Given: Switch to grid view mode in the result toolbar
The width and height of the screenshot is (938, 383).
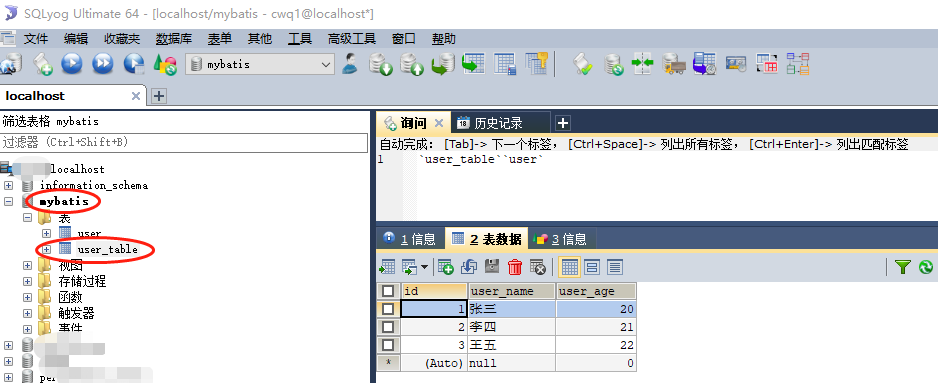Looking at the screenshot, I should pos(570,267).
